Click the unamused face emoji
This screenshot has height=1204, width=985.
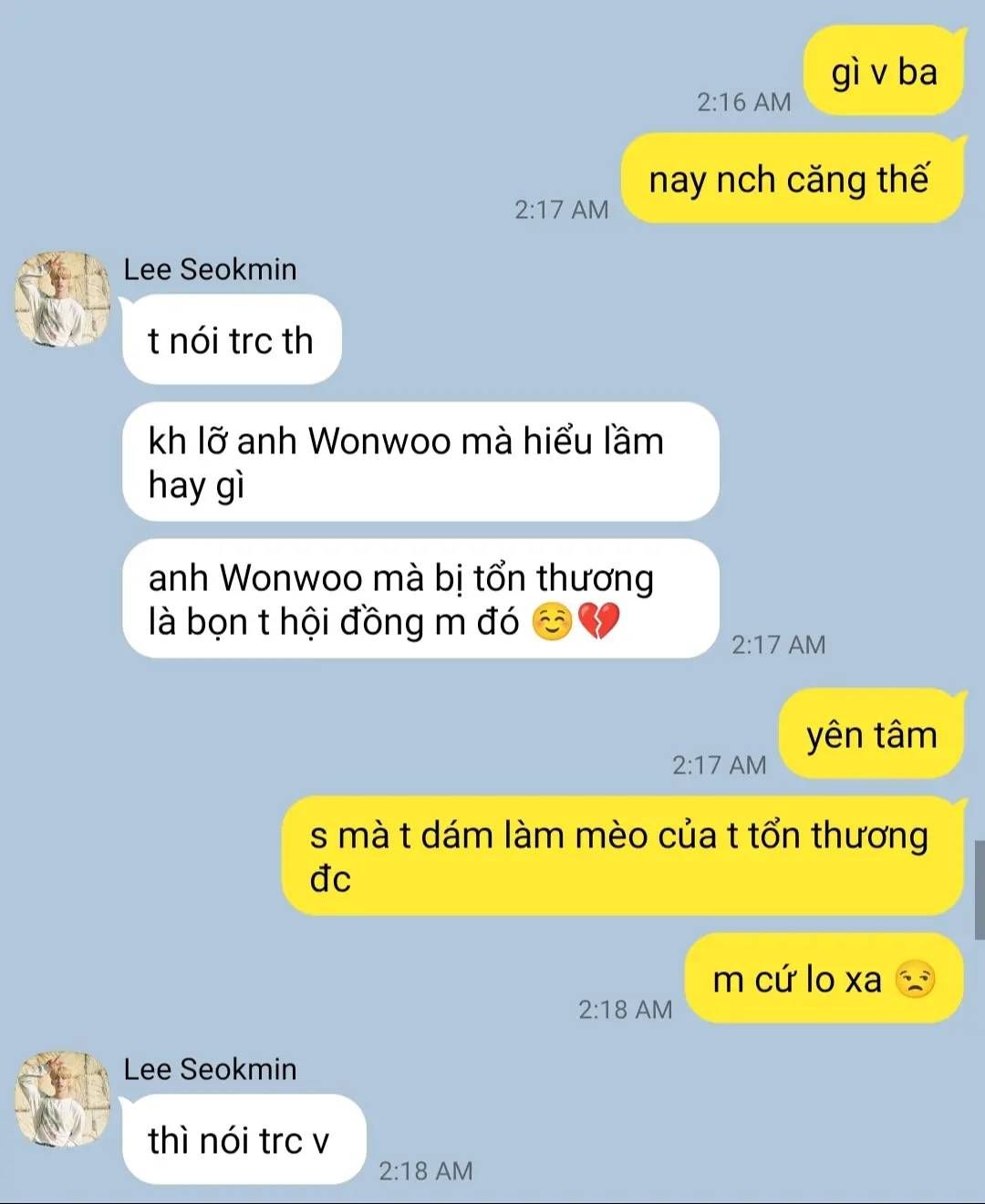point(915,980)
